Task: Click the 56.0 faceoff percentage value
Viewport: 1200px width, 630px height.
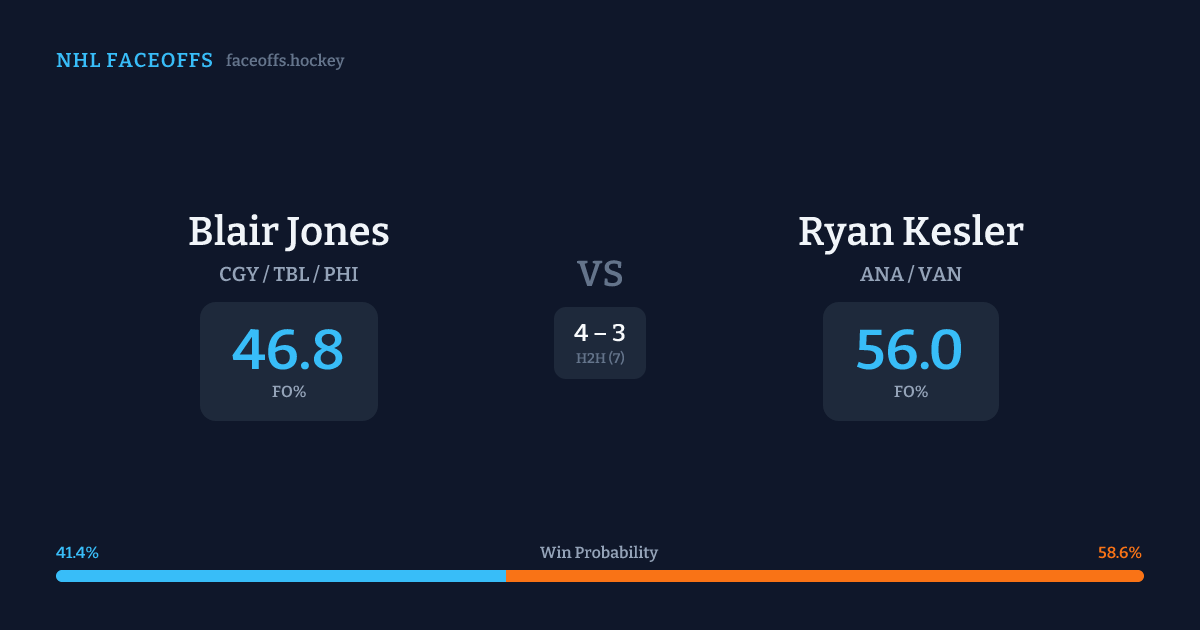Action: (x=910, y=350)
